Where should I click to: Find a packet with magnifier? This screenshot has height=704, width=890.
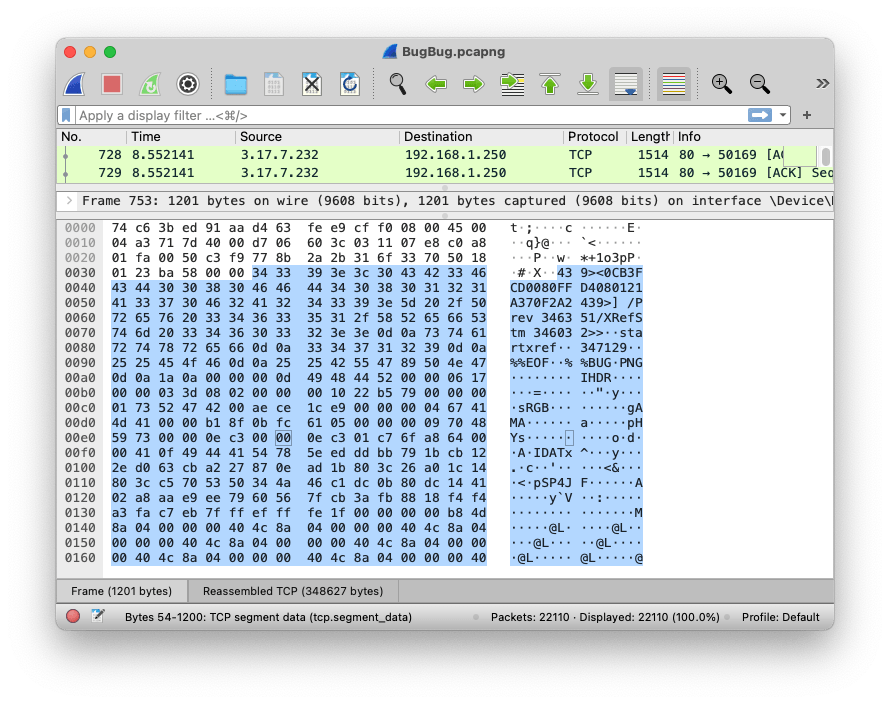tap(397, 84)
